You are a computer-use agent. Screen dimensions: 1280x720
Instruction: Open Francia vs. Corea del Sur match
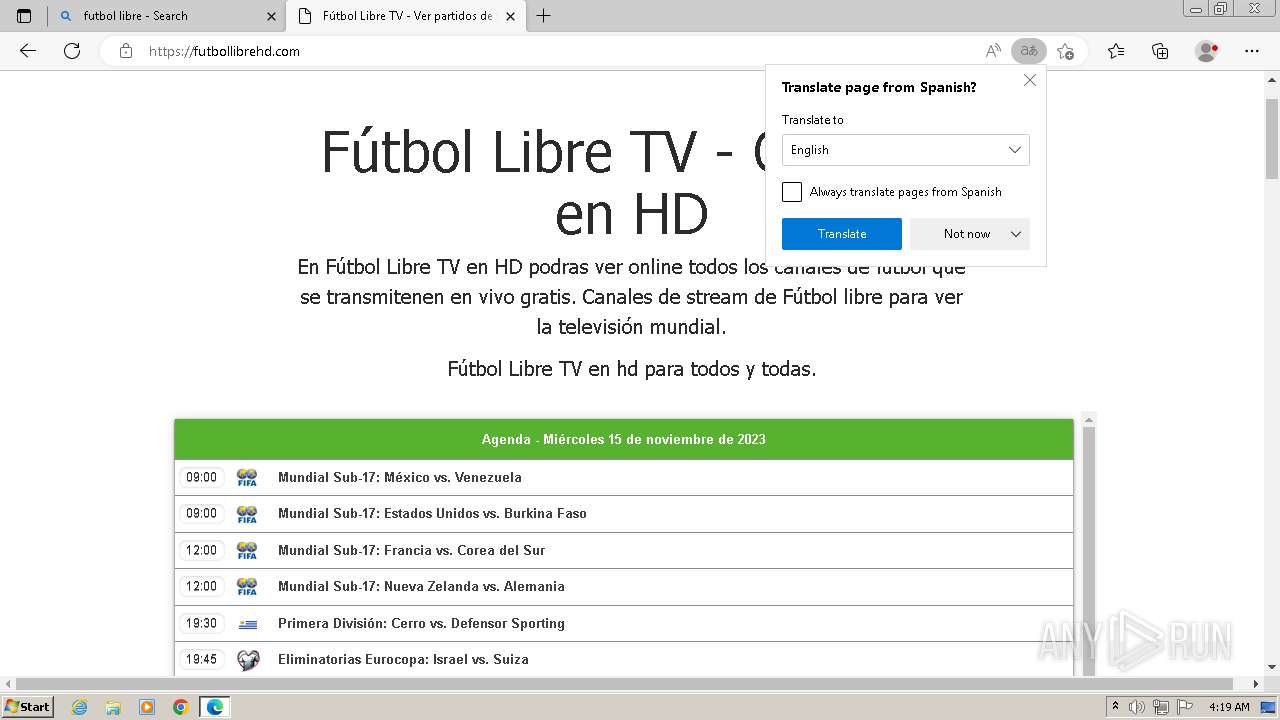[624, 550]
